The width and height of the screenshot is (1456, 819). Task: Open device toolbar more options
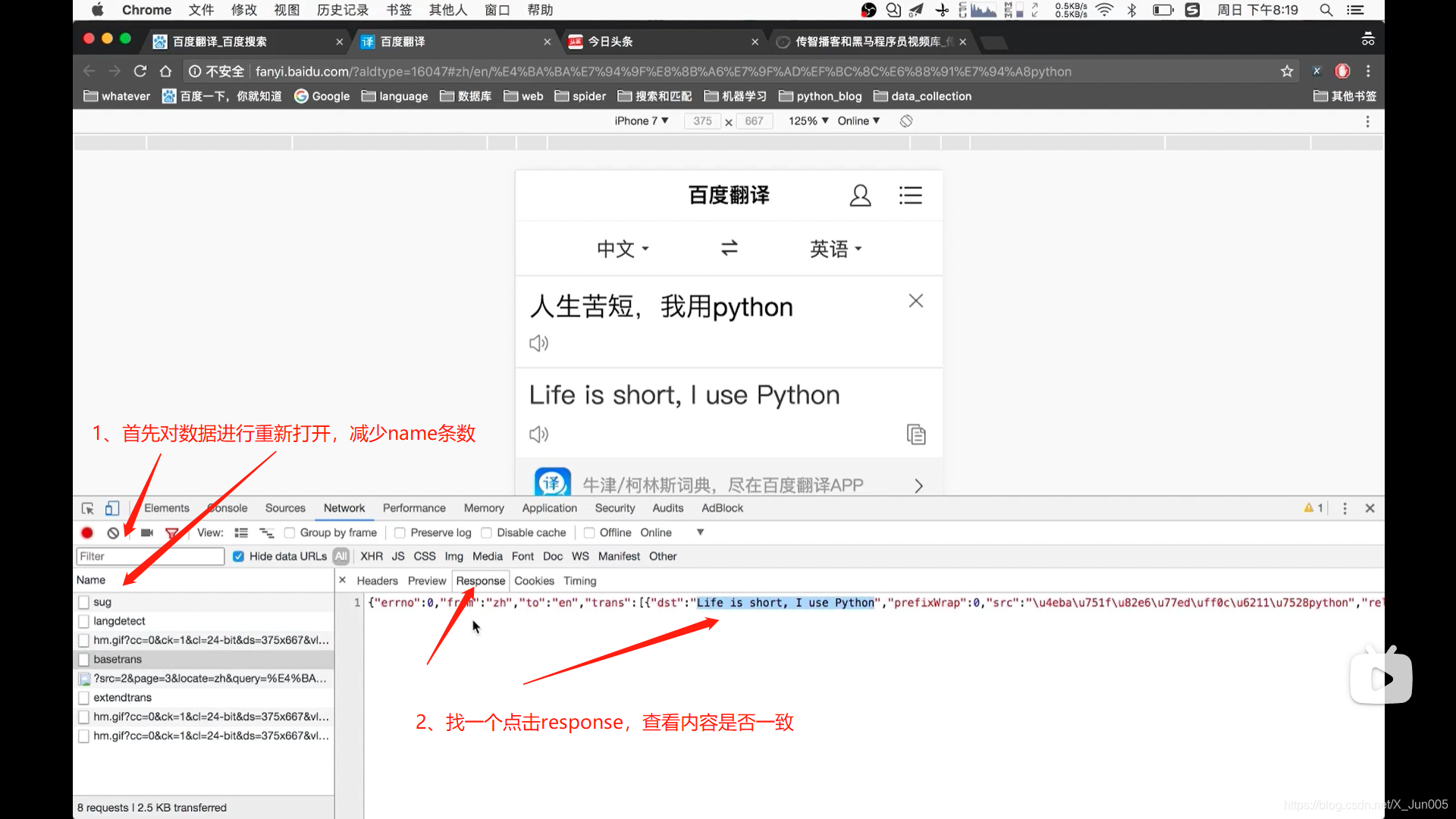(1367, 121)
